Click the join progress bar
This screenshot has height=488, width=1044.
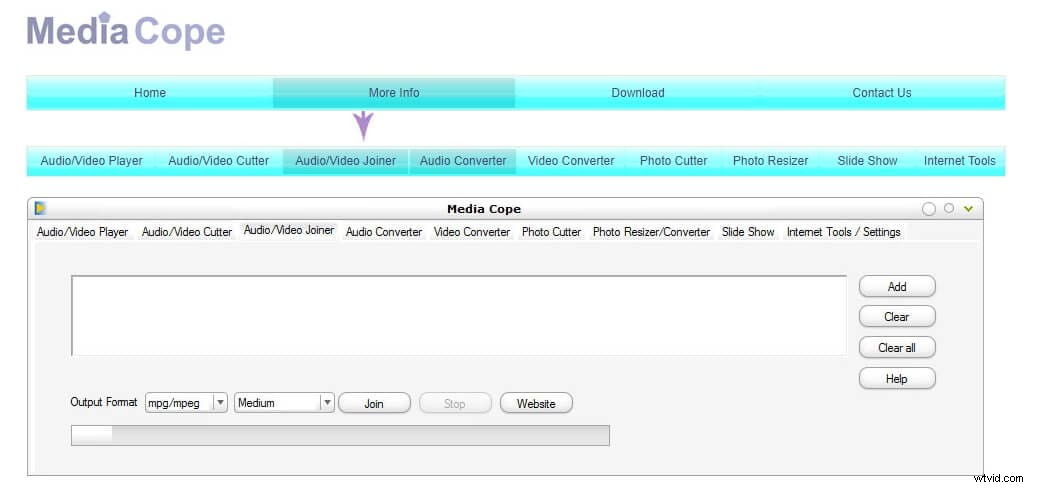(x=340, y=435)
